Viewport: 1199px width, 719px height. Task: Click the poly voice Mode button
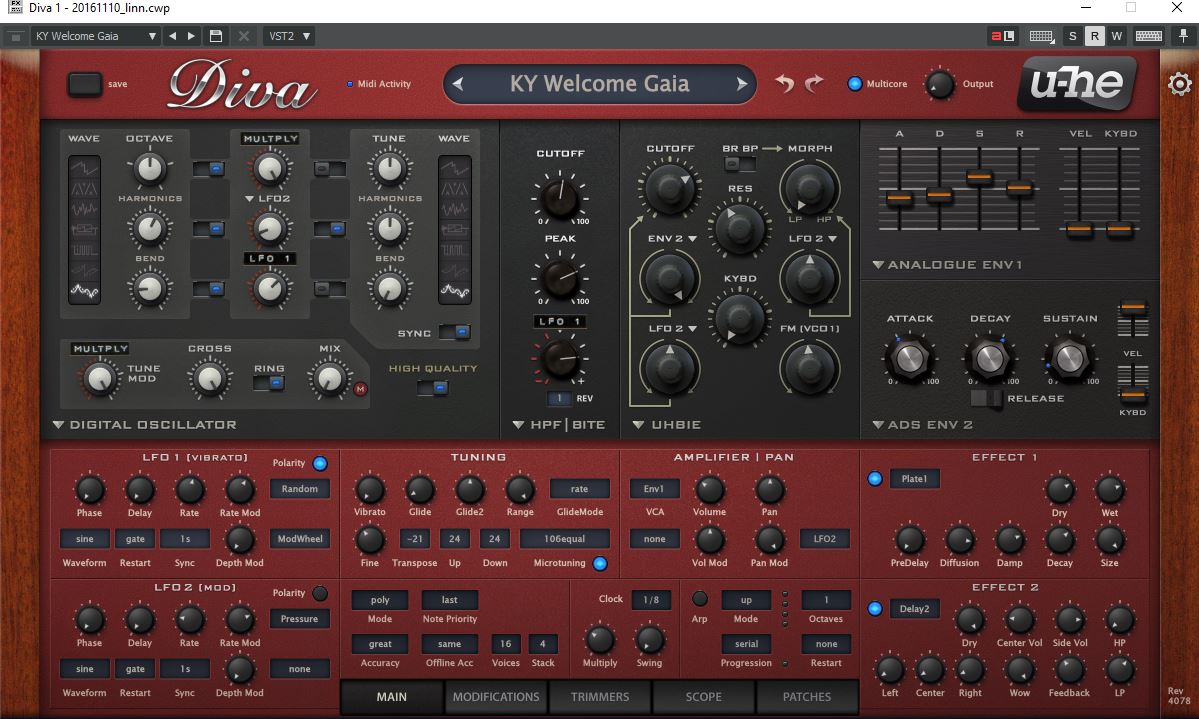[380, 600]
